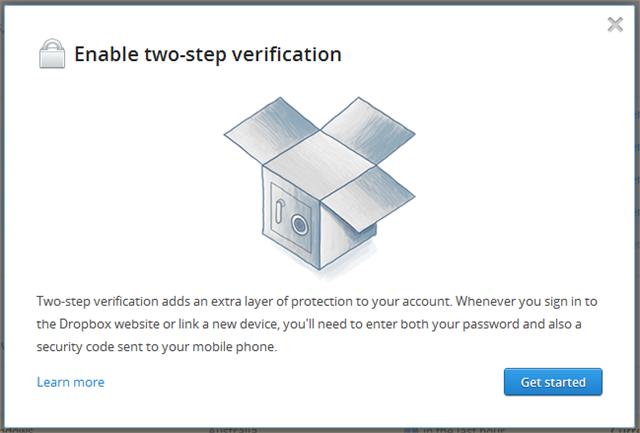Click the safe dial on the box
Image resolution: width=640 pixels, height=433 pixels.
pos(300,224)
